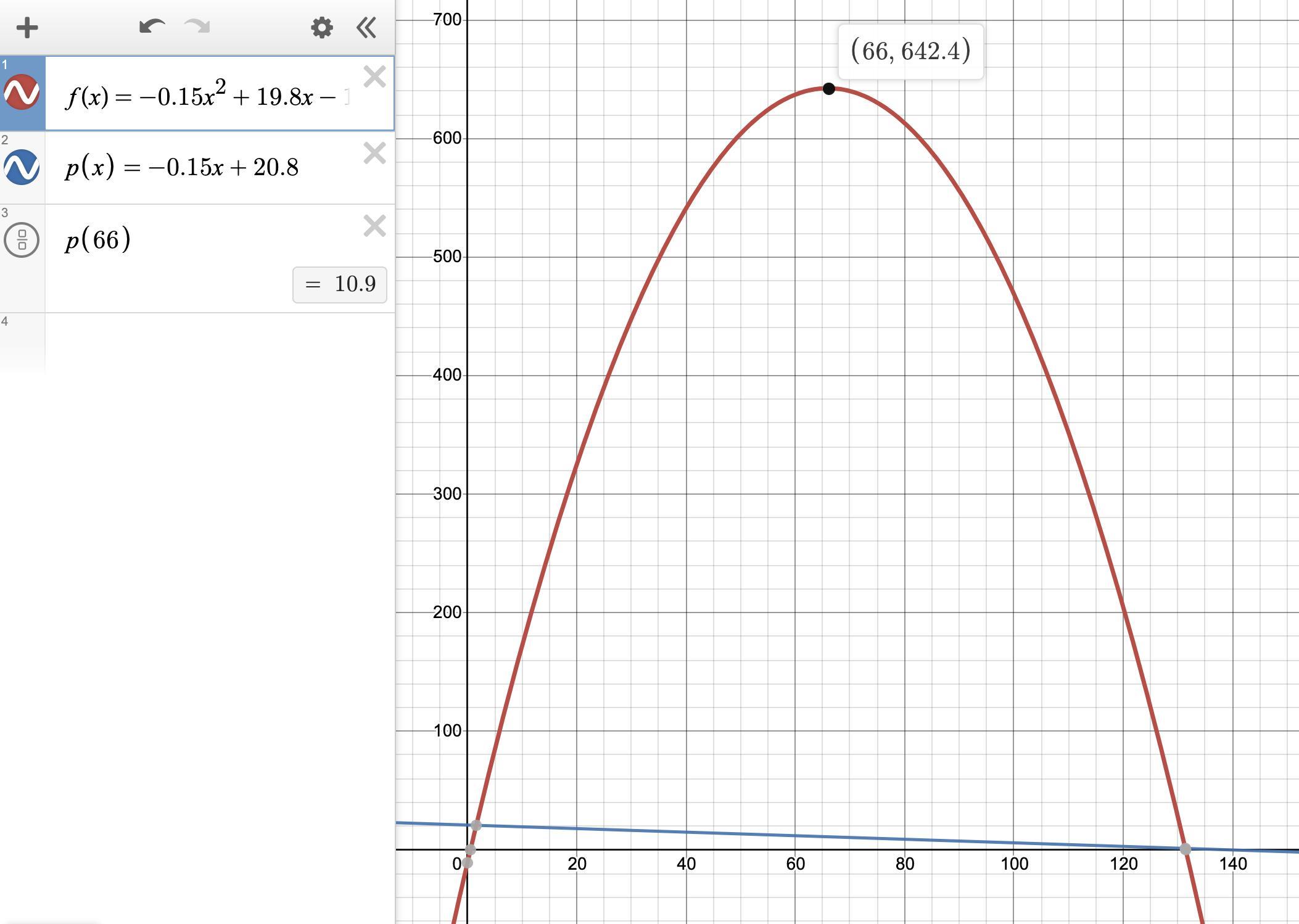Viewport: 1299px width, 924px height.
Task: Hide the blue p(x) line
Action: (22, 167)
